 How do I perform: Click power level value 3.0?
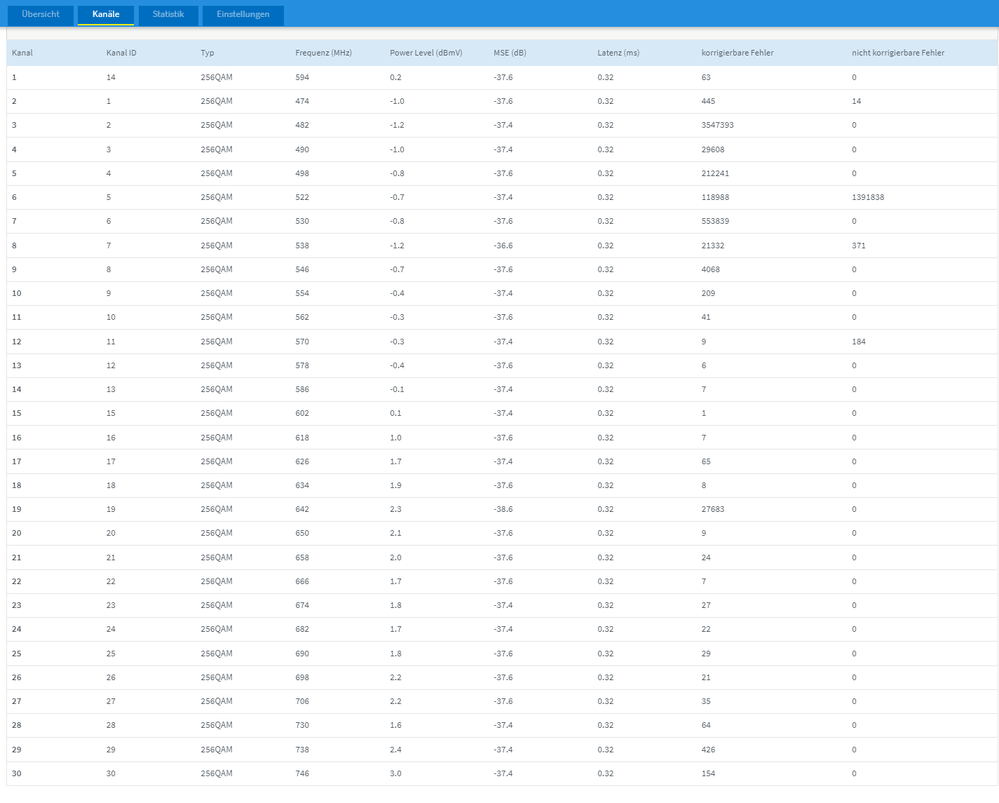click(x=396, y=774)
